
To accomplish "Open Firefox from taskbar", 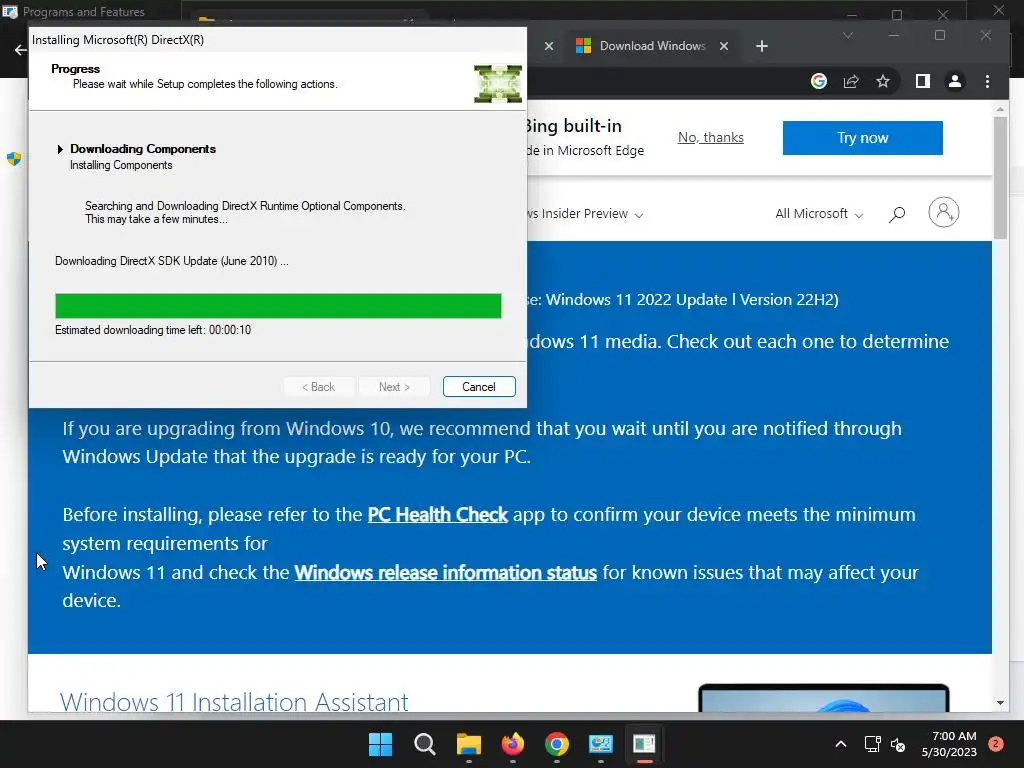I will tap(513, 744).
